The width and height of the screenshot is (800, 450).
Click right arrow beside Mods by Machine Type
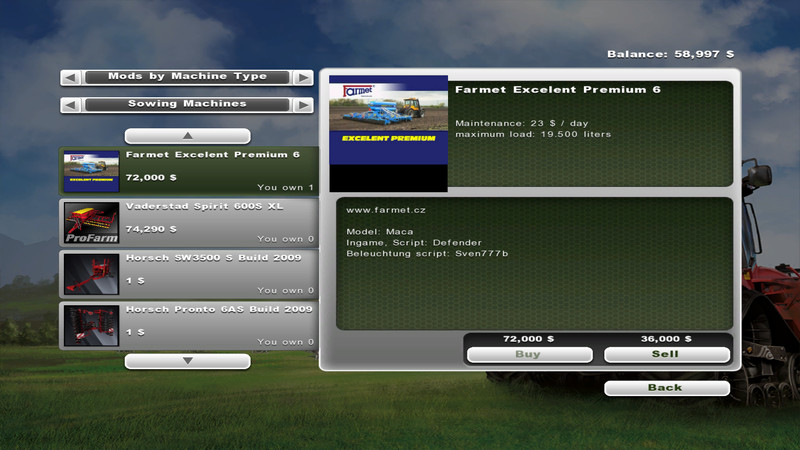303,78
